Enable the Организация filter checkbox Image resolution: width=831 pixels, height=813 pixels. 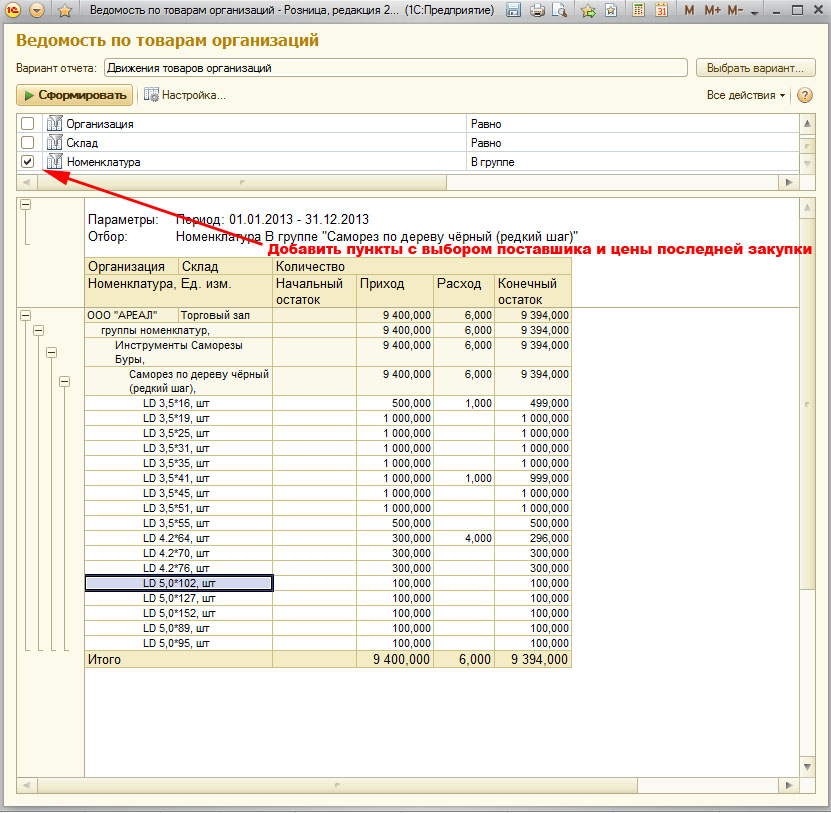click(28, 124)
